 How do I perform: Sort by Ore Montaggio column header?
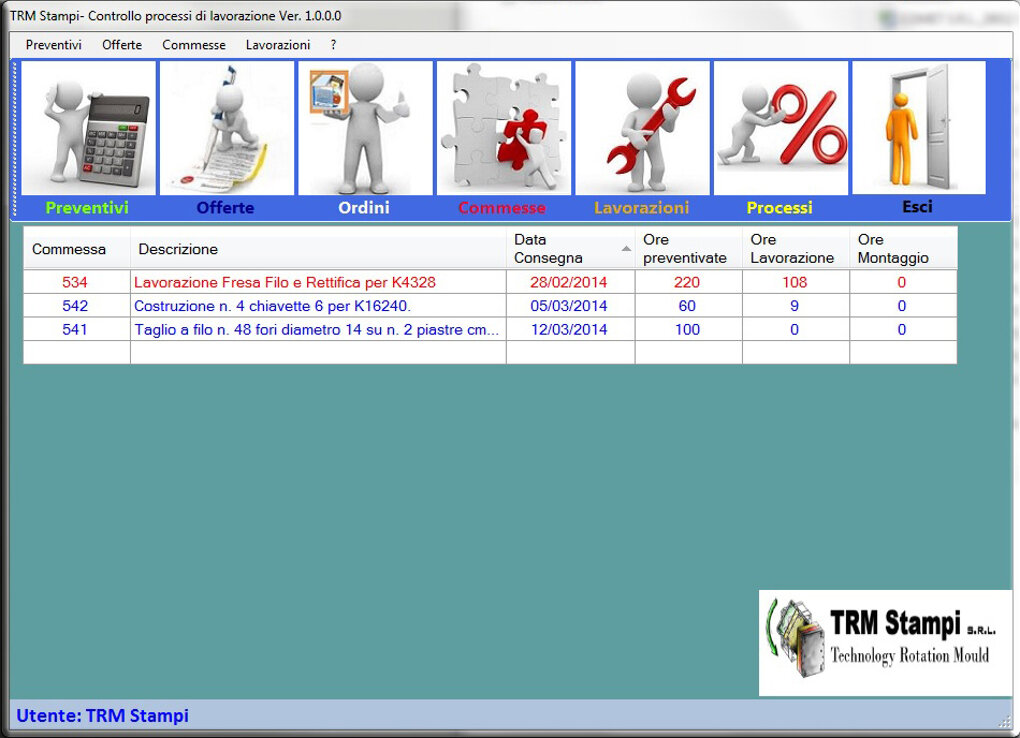(x=904, y=249)
